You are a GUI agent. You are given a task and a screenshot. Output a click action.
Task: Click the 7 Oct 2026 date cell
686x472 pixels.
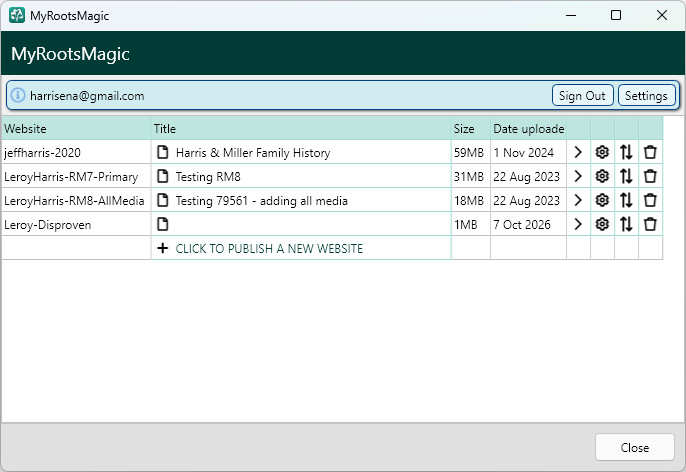[x=528, y=224]
